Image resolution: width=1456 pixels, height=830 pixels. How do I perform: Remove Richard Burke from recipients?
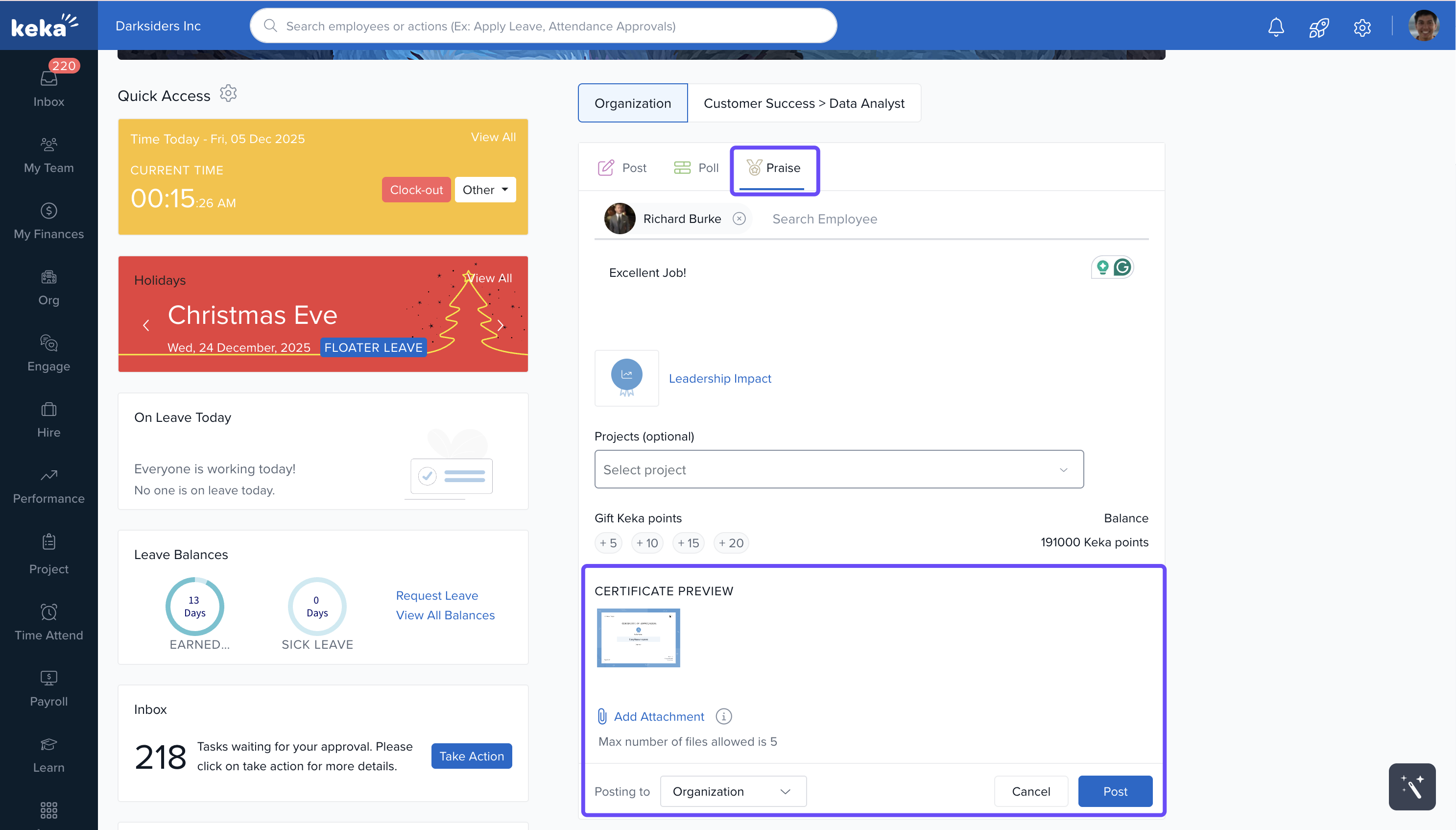(739, 219)
